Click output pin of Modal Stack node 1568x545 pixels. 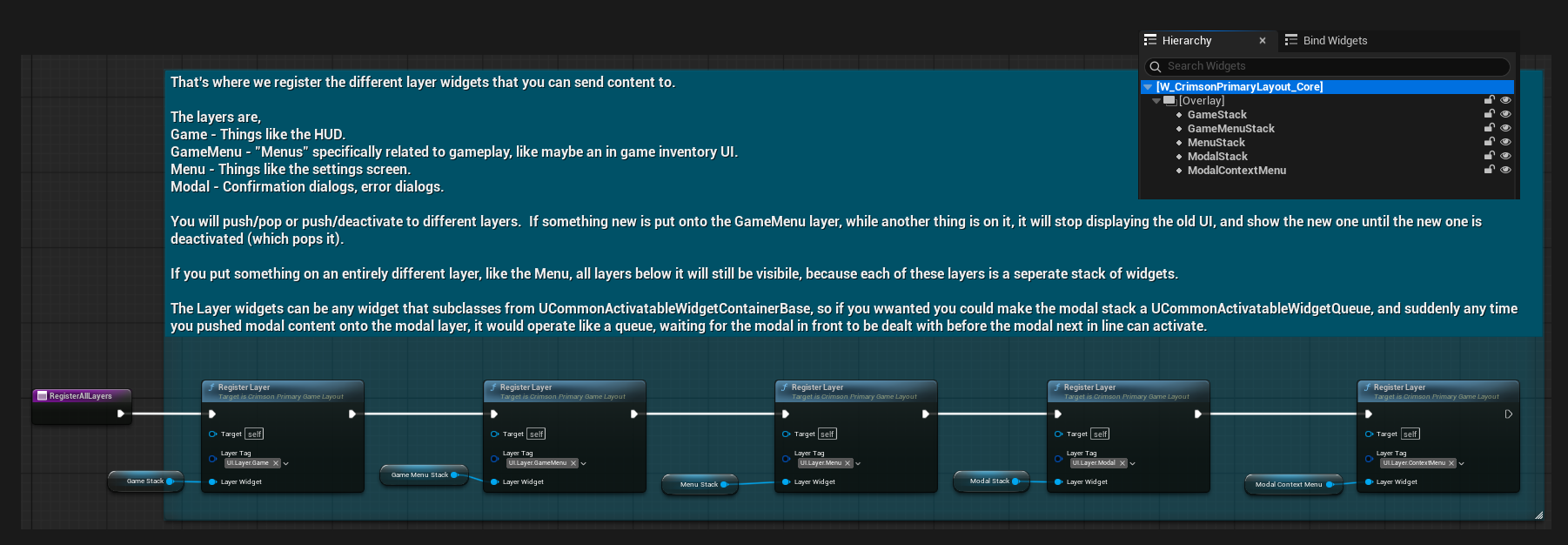tap(1016, 481)
